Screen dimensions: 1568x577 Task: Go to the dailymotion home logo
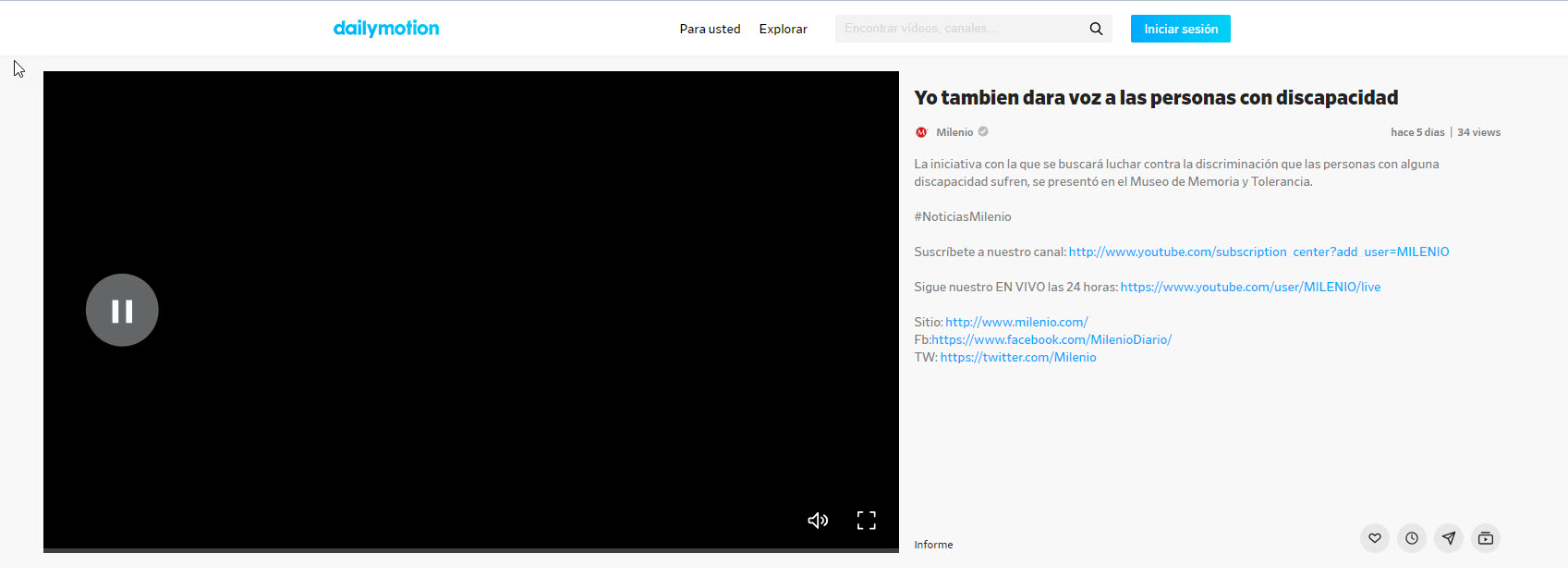[x=386, y=28]
